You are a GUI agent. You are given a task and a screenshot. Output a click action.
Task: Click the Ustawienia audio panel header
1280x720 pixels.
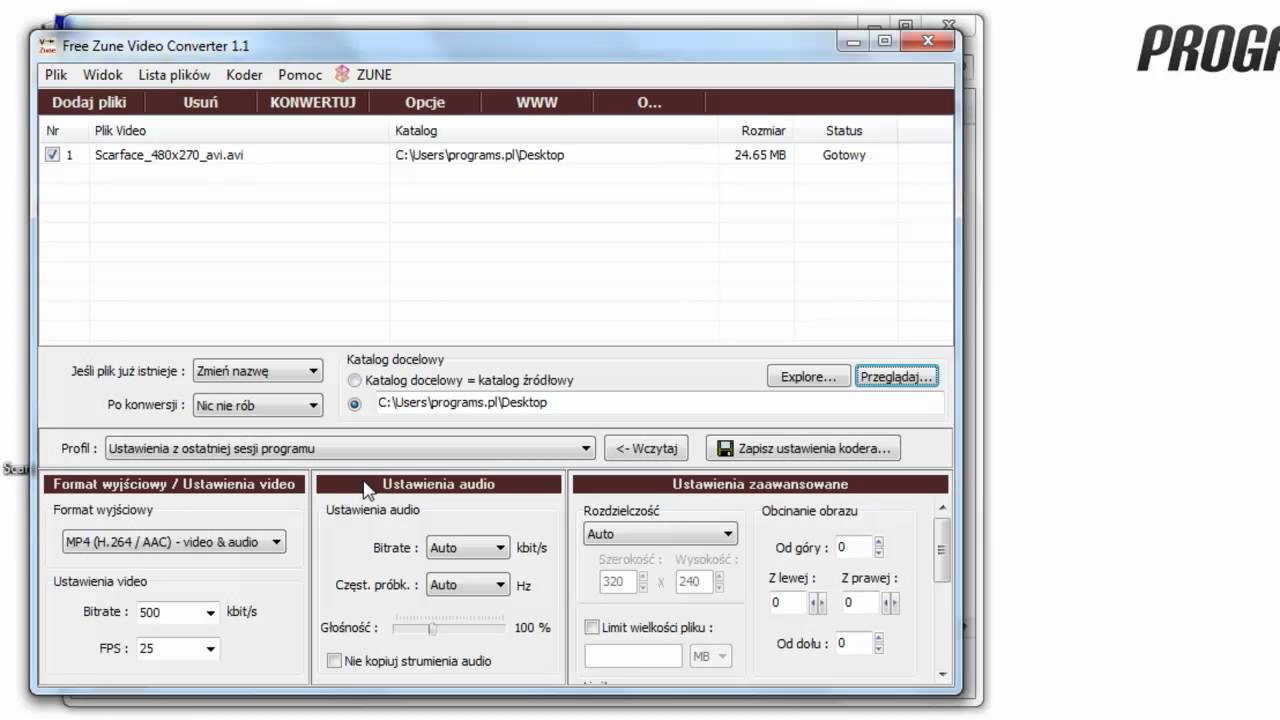click(438, 484)
